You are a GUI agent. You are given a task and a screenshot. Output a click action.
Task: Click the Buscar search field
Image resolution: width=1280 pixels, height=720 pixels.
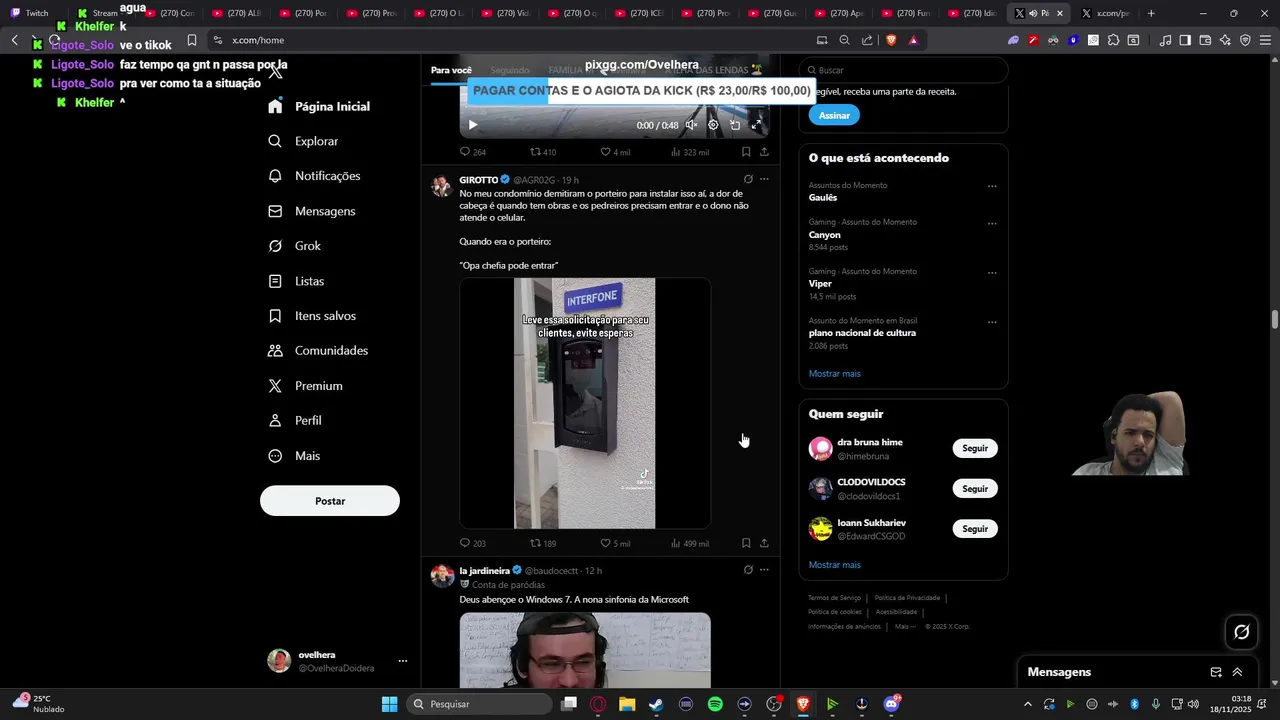click(903, 70)
